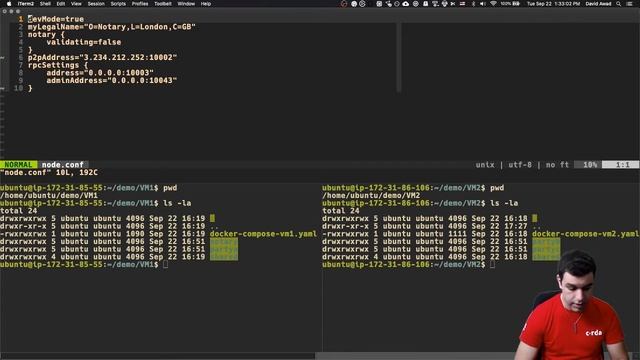
Task: Open the Apple menu
Action: coord(9,4)
